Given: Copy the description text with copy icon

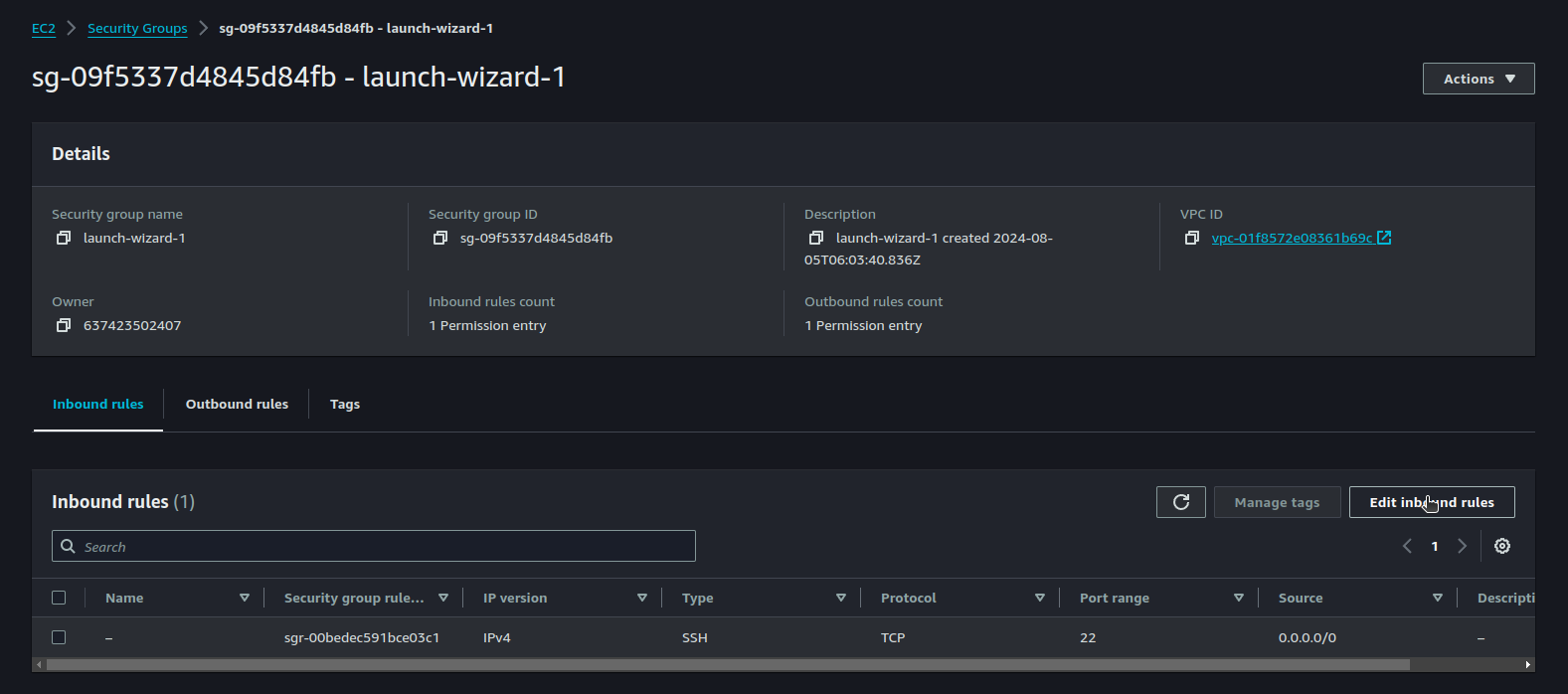Looking at the screenshot, I should point(816,238).
